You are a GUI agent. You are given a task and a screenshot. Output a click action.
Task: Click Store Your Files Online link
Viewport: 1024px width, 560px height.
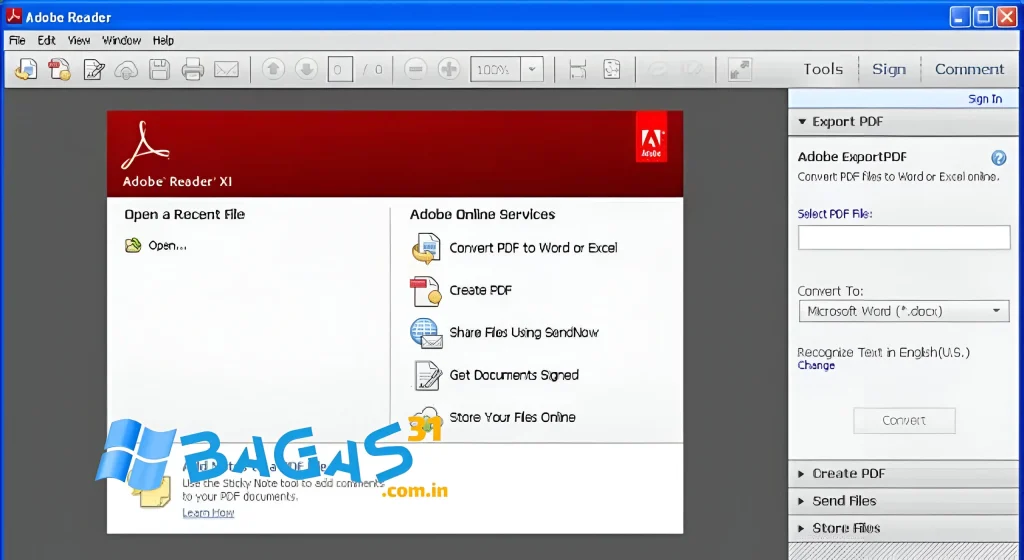[513, 418]
